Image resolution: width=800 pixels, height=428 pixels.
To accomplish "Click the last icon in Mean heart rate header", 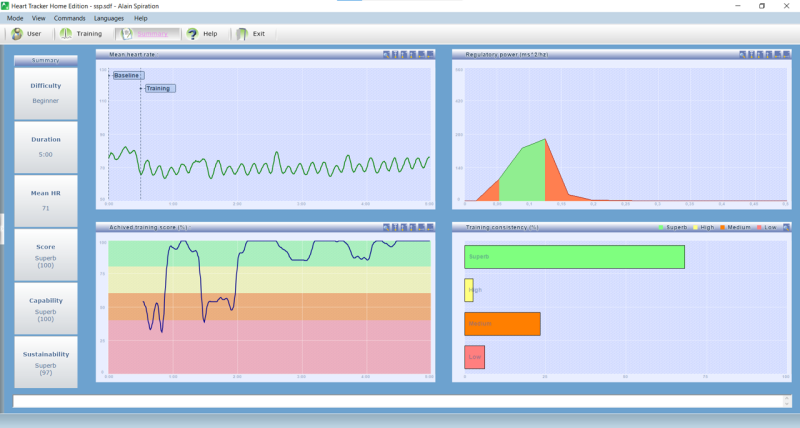I will (430, 54).
